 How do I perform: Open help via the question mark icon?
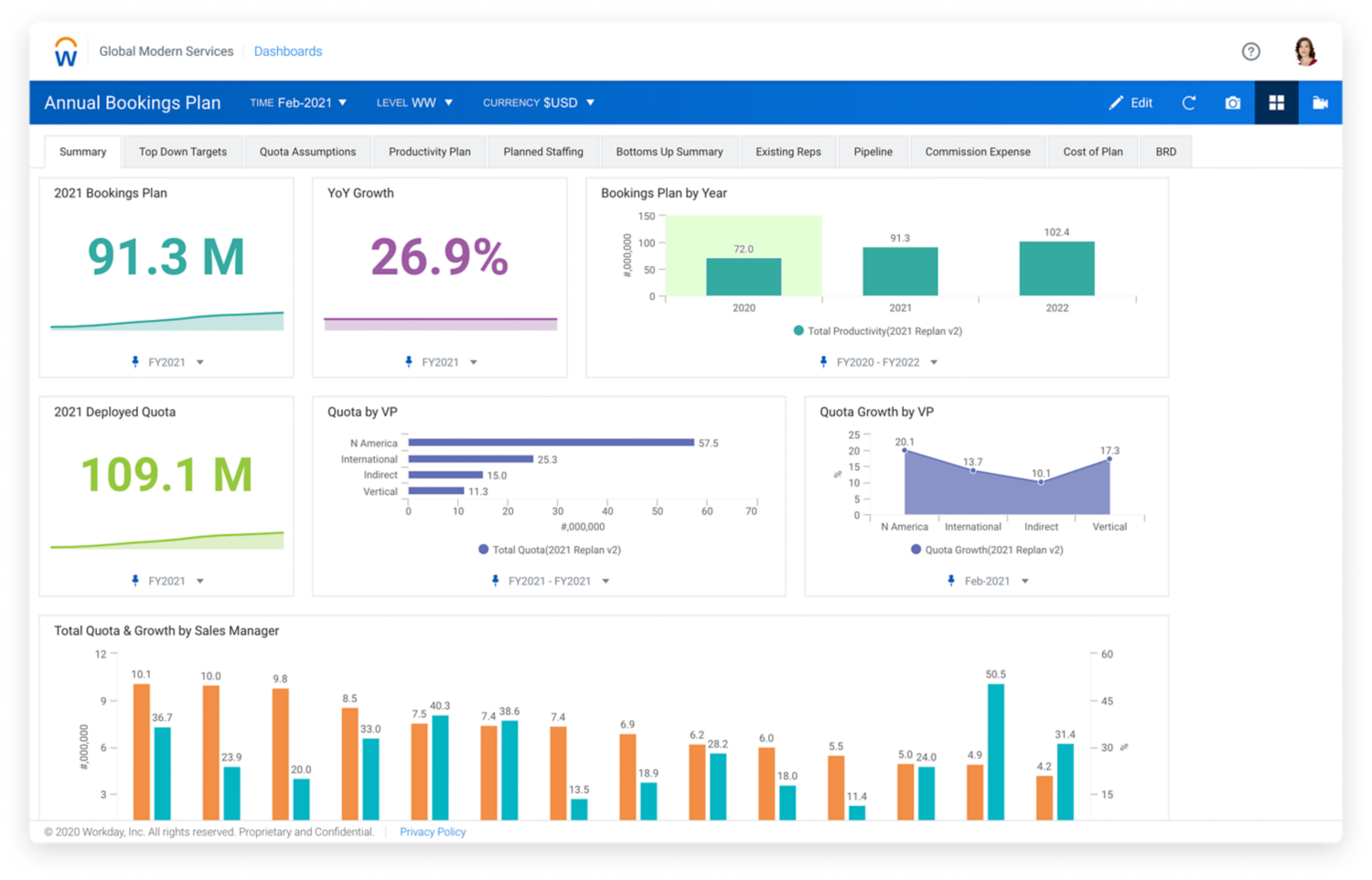1250,51
